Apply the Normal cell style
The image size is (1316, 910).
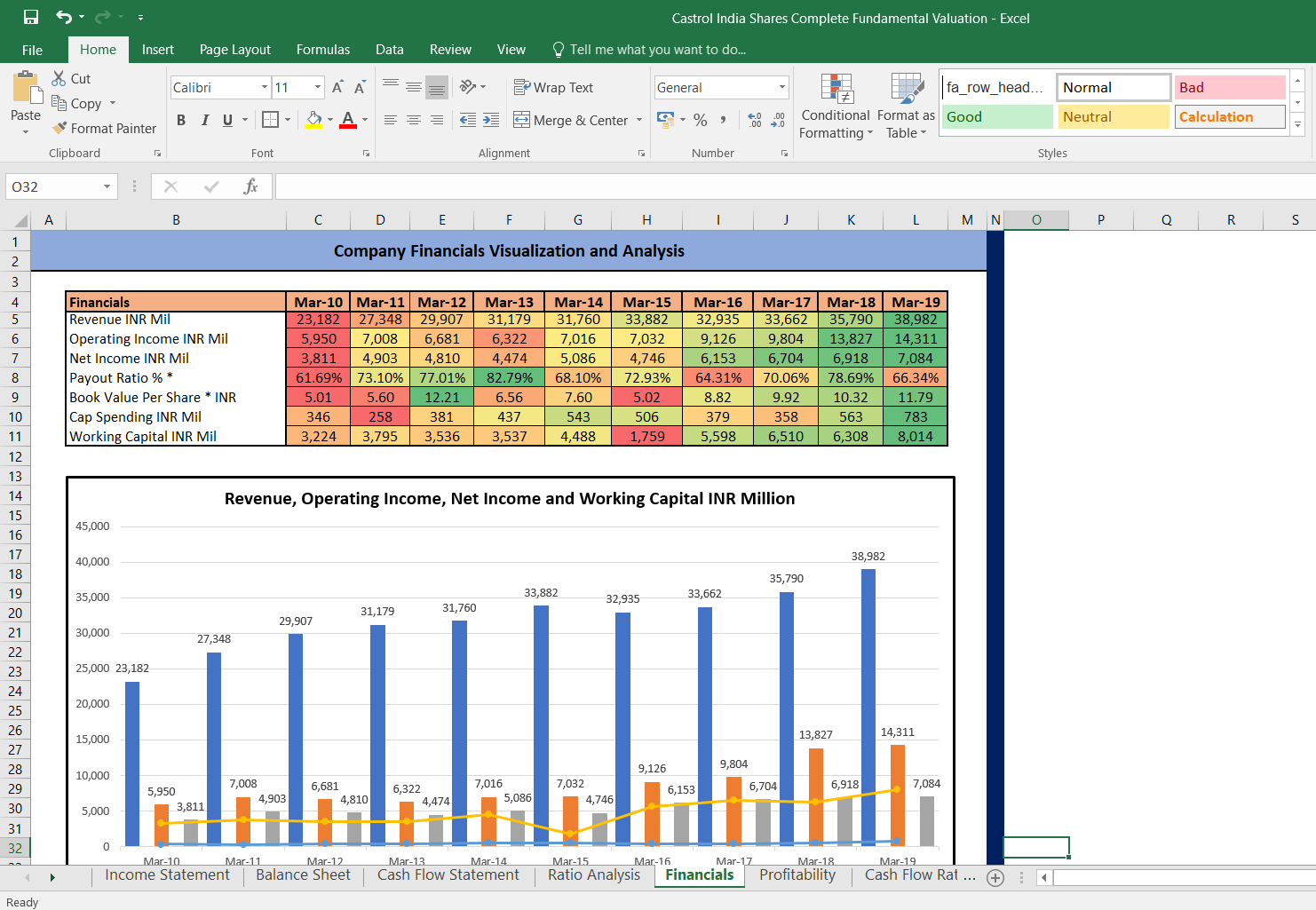click(1114, 87)
